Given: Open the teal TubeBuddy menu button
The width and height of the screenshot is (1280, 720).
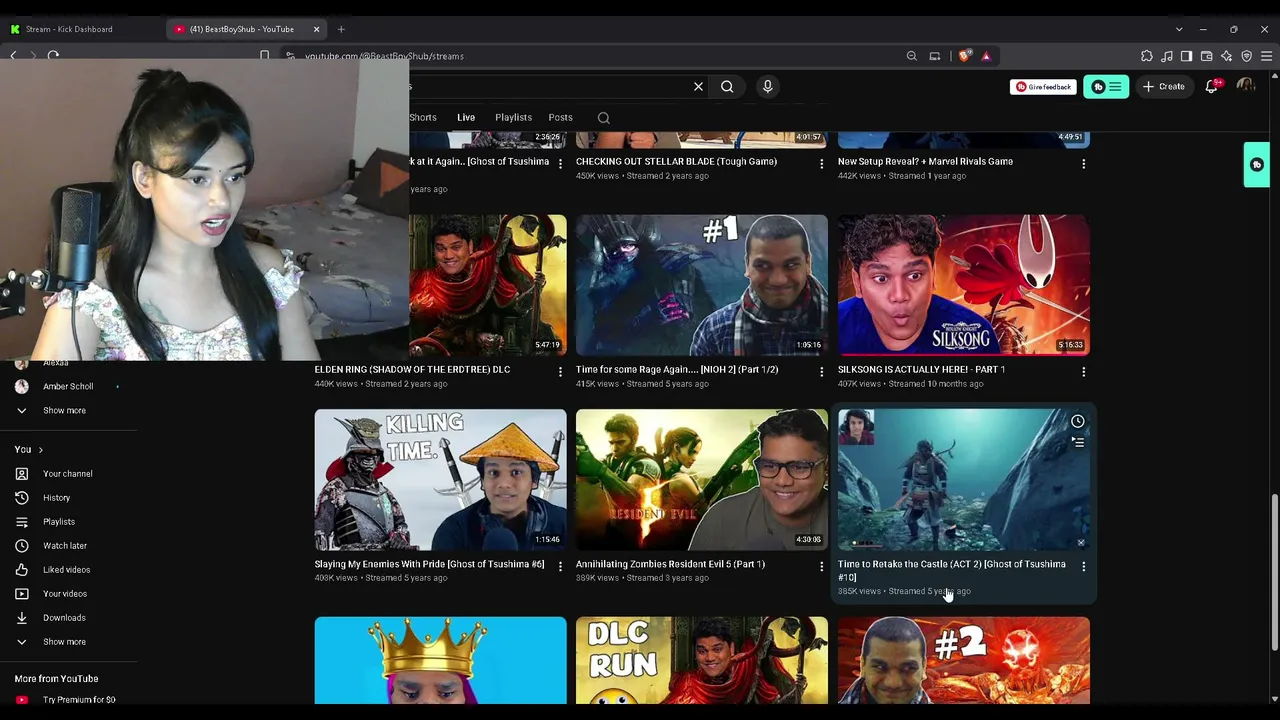Looking at the screenshot, I should click(1106, 87).
